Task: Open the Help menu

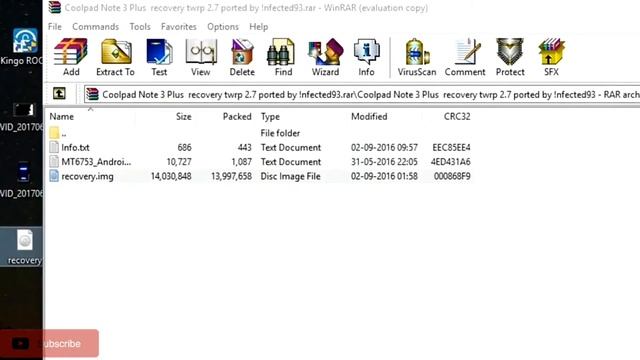Action: [259, 27]
